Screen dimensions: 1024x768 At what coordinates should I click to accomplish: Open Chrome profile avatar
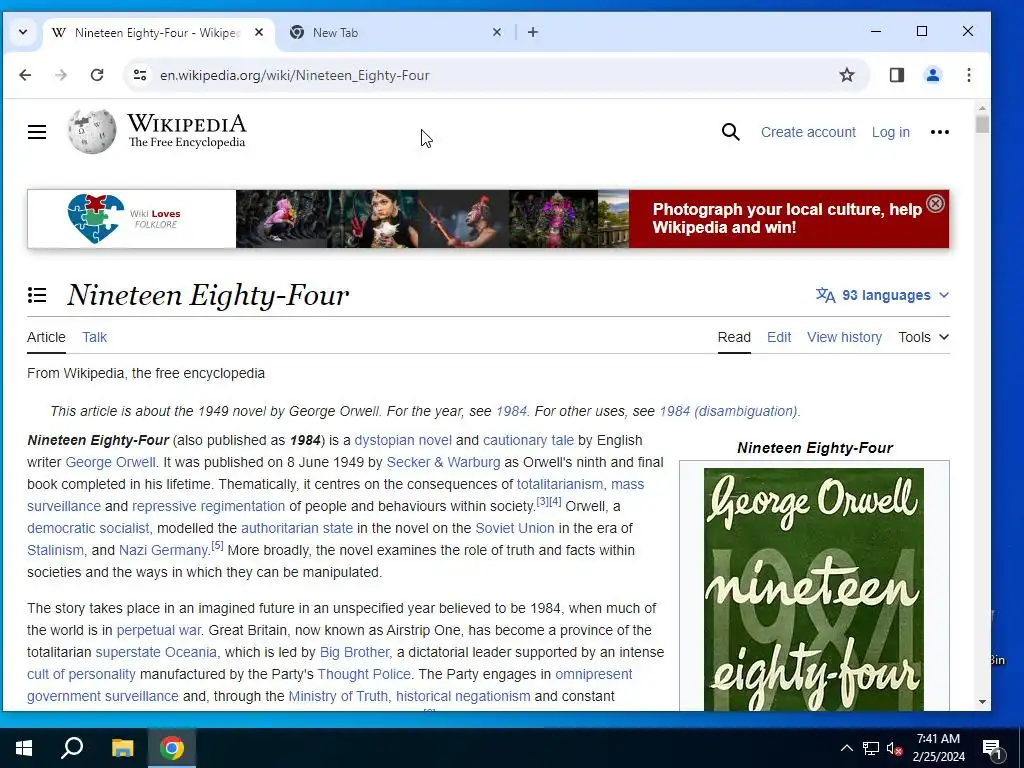pyautogui.click(x=933, y=75)
